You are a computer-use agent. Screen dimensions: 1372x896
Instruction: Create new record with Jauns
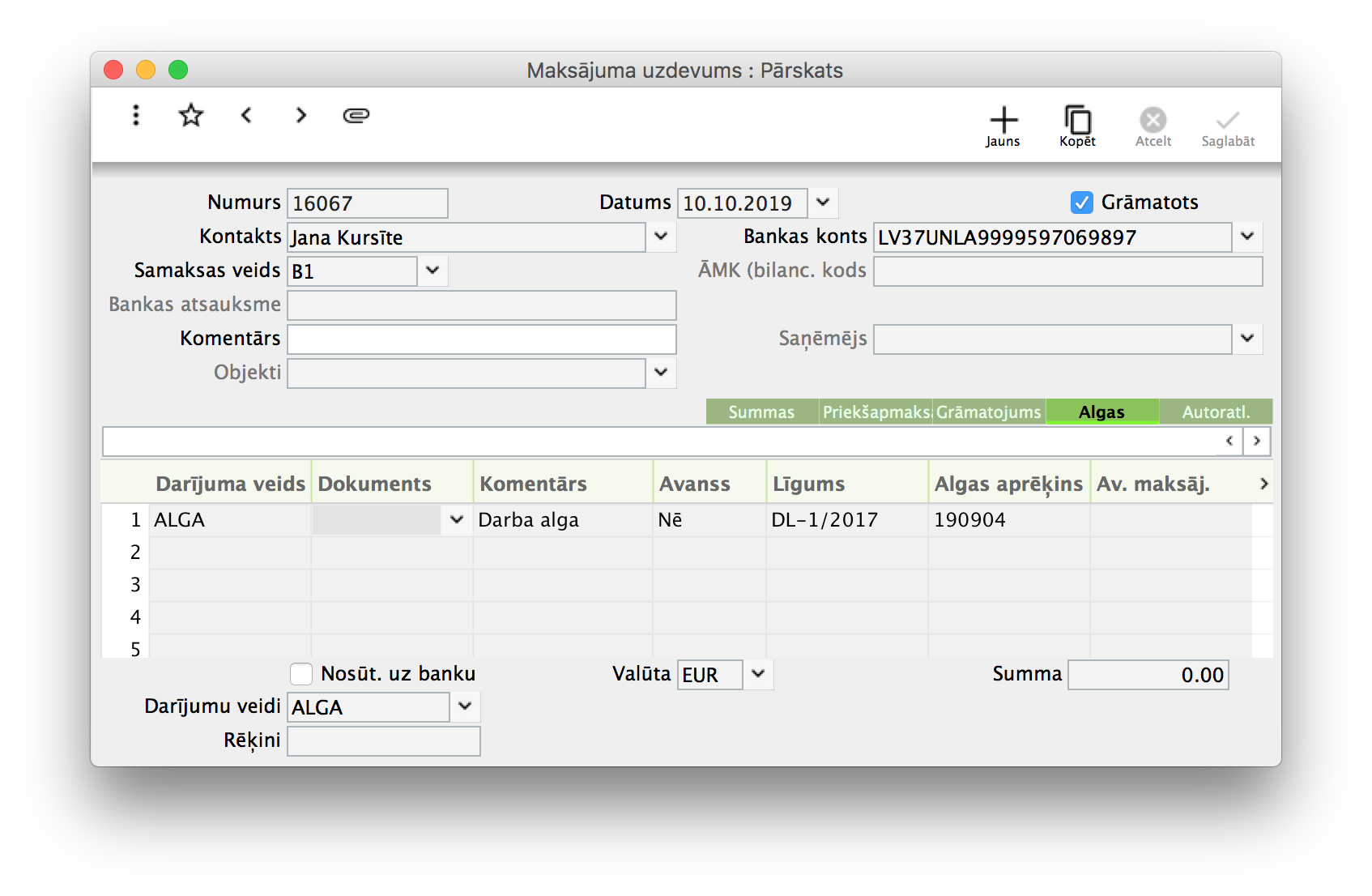pos(1003,126)
